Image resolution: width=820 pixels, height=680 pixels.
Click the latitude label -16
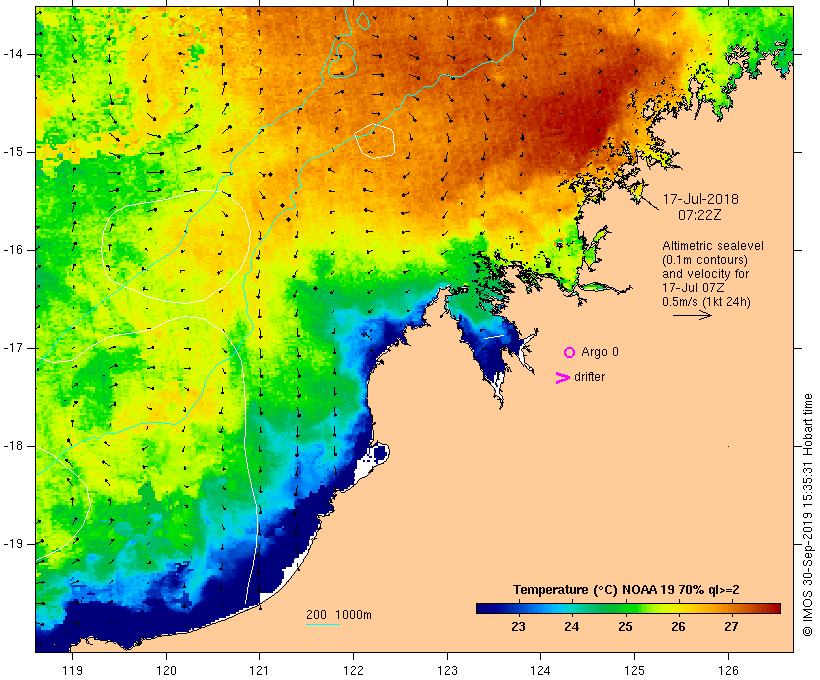[13, 250]
